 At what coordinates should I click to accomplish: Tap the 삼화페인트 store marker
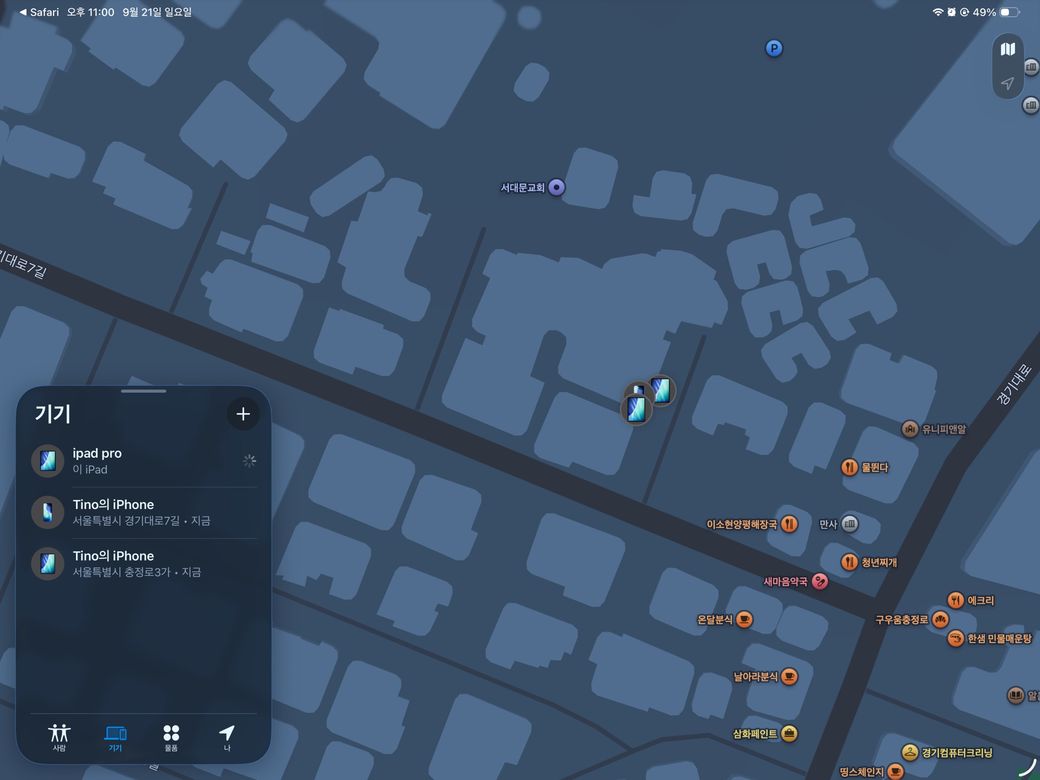click(x=789, y=734)
